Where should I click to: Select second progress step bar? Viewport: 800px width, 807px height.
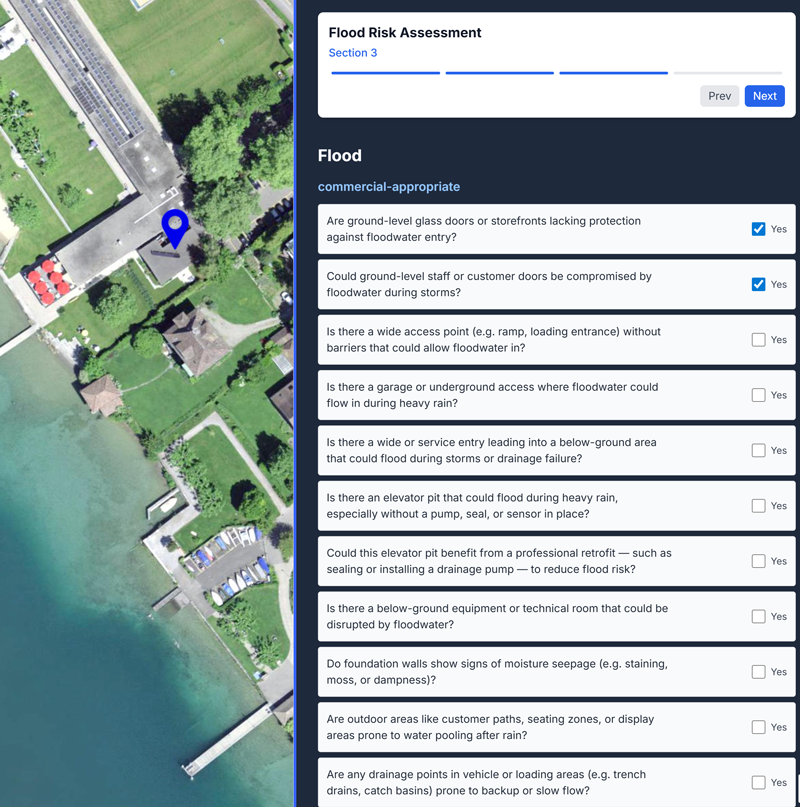point(499,73)
